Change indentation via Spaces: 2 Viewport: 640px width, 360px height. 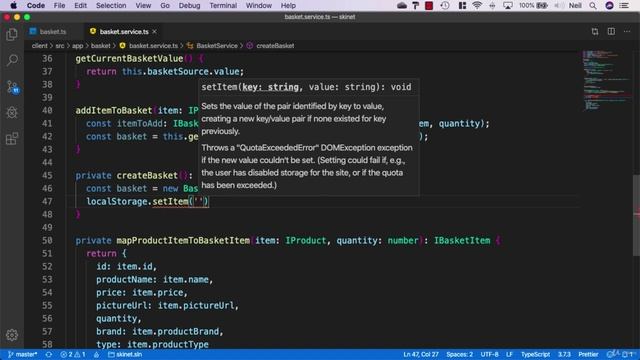click(459, 354)
